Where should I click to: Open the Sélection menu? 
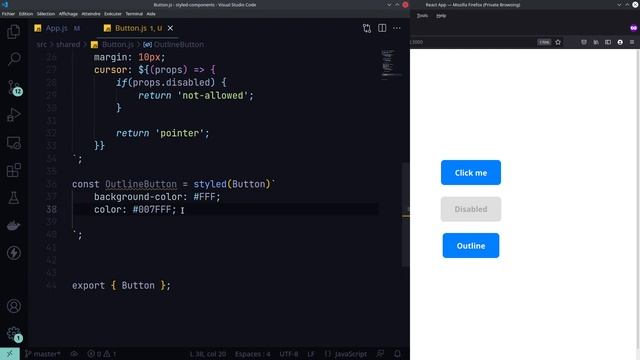tap(46, 14)
